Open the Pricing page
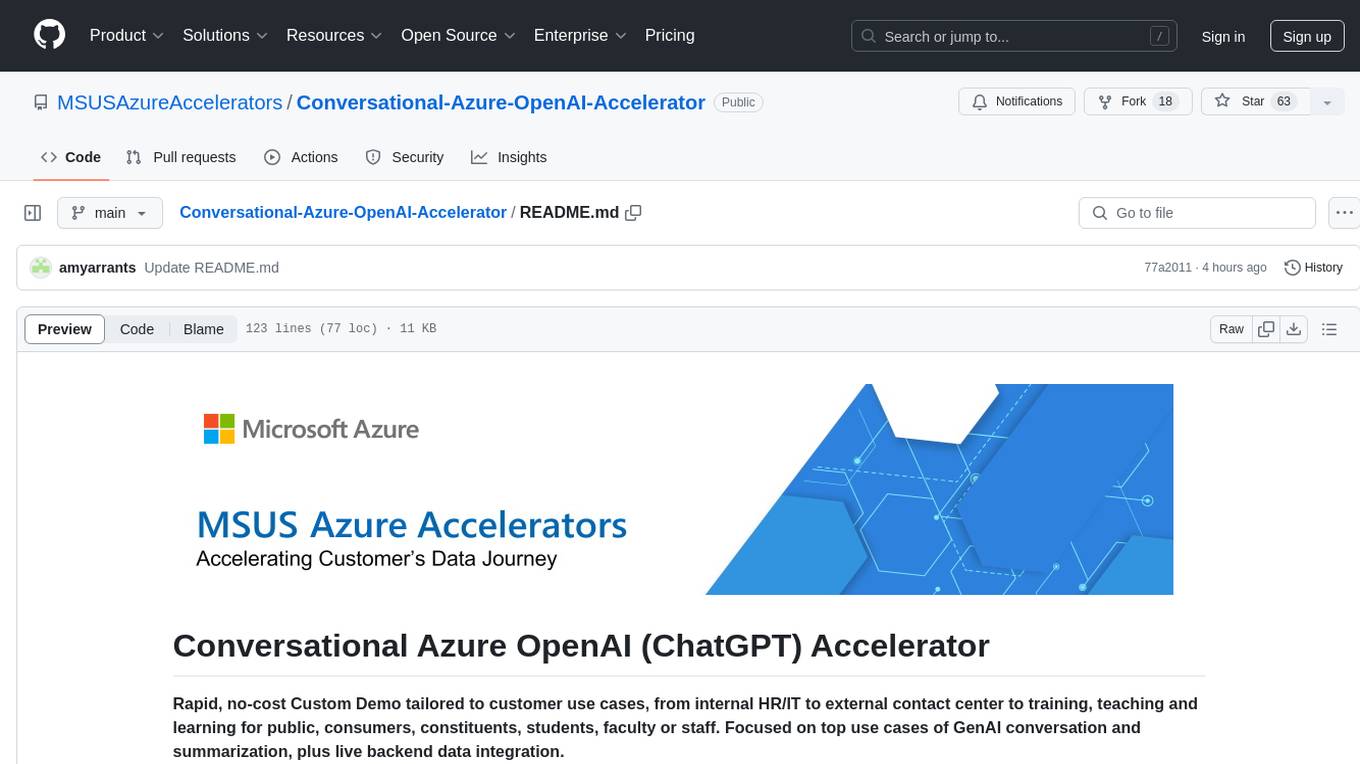 670,35
